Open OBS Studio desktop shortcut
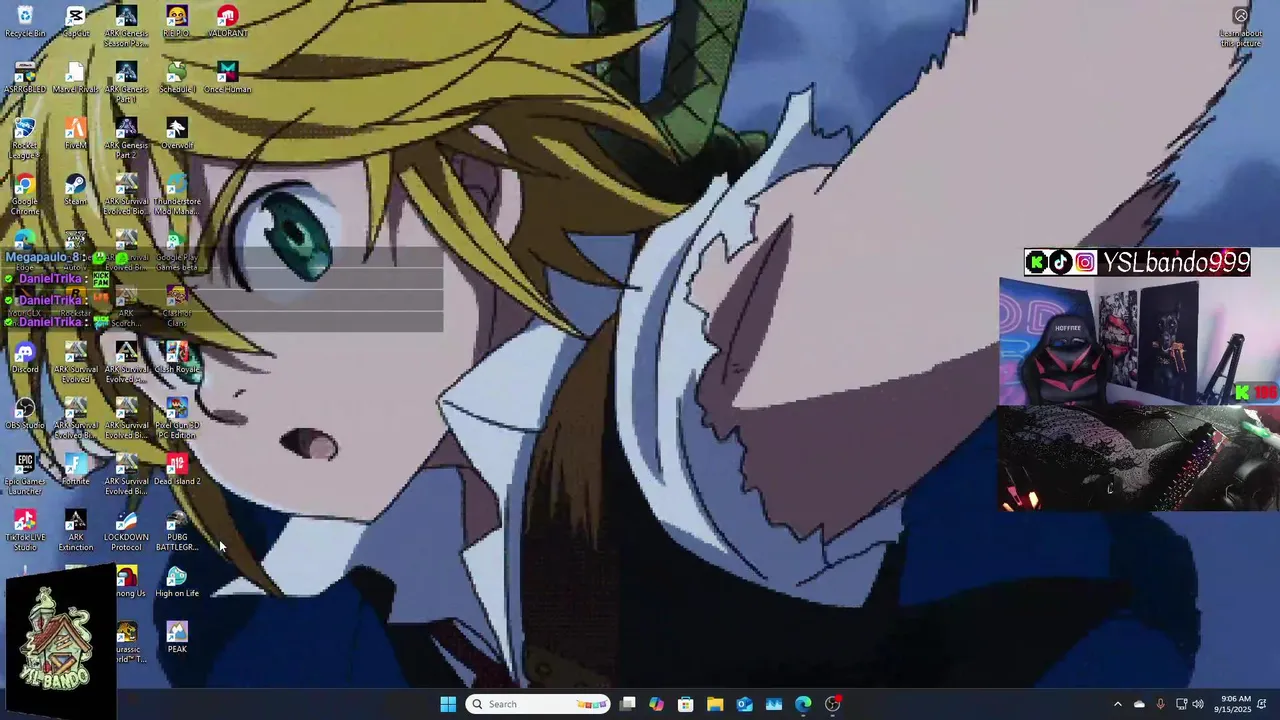The image size is (1280, 720). point(25,413)
